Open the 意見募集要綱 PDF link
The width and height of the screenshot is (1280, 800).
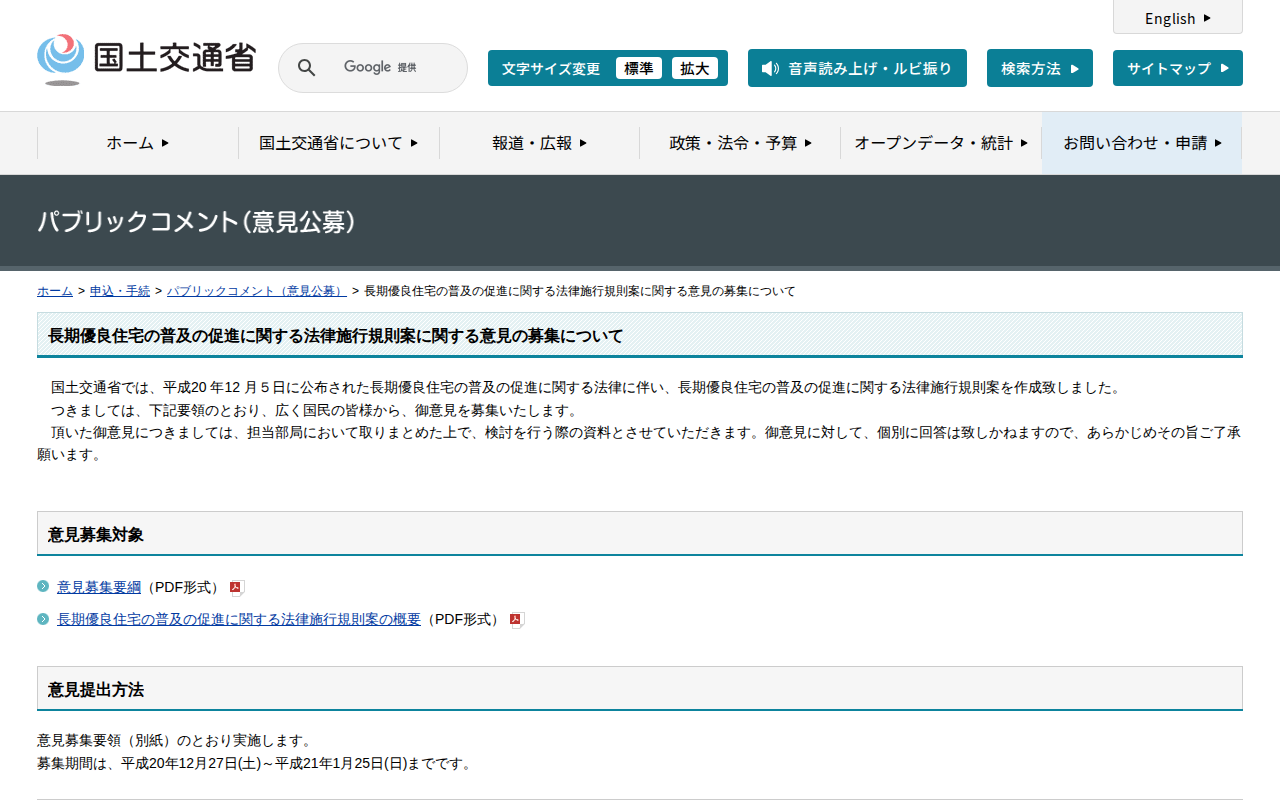(99, 587)
